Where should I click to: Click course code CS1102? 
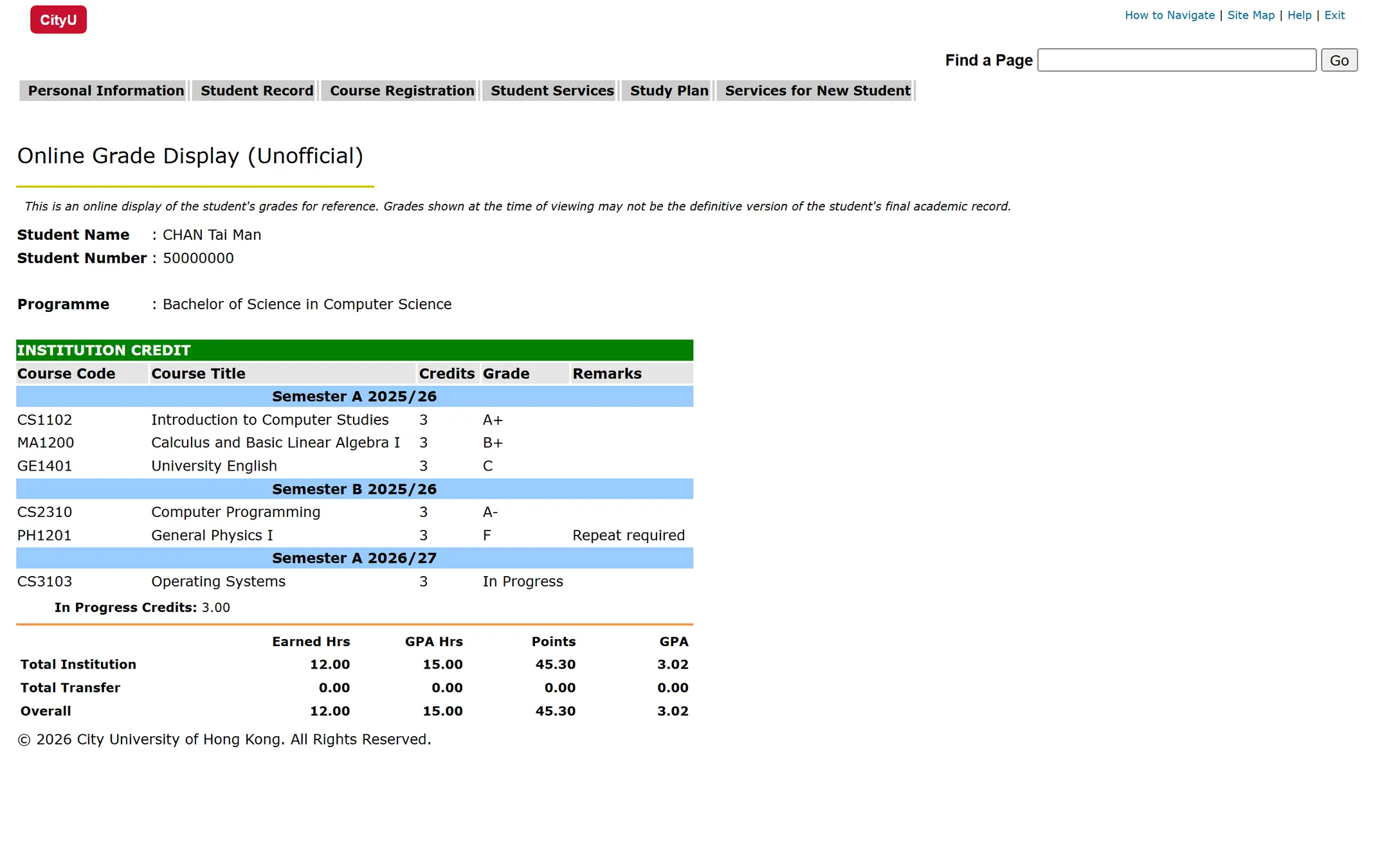[45, 420]
